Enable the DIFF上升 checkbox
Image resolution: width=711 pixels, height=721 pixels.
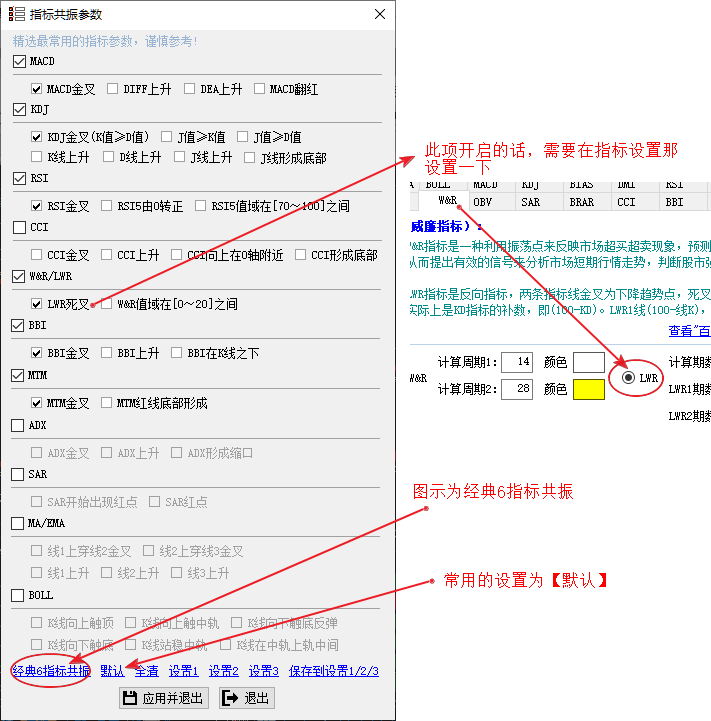click(x=113, y=89)
